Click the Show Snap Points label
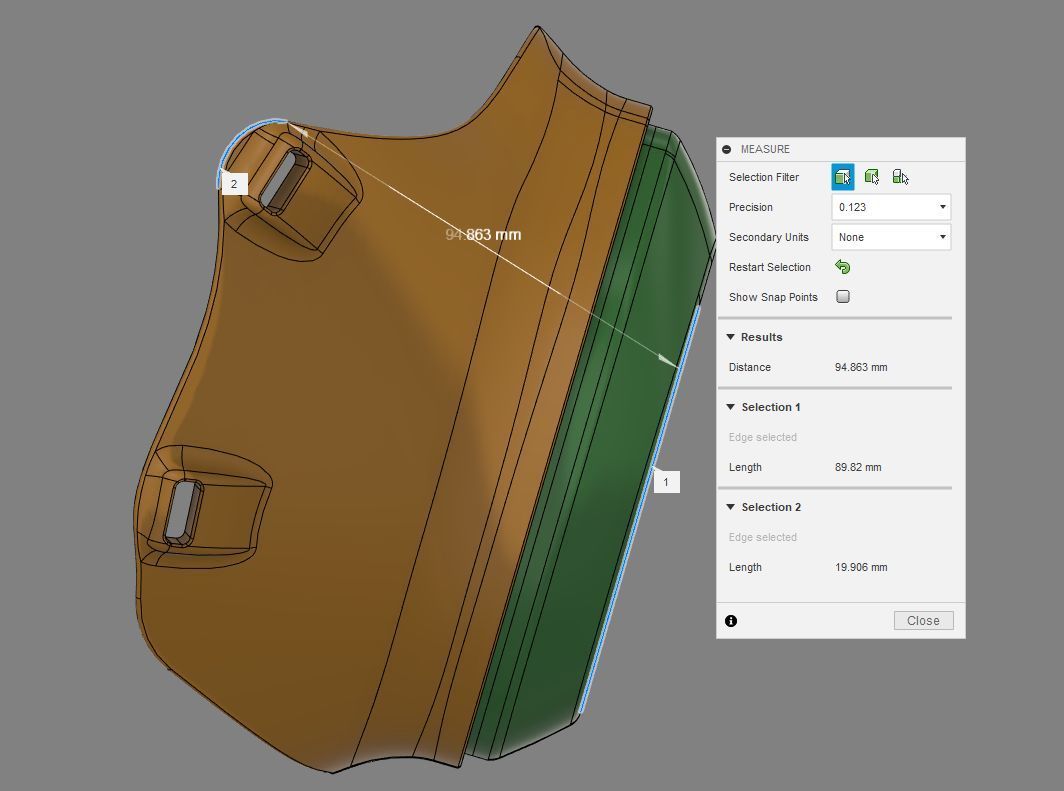 pos(773,297)
